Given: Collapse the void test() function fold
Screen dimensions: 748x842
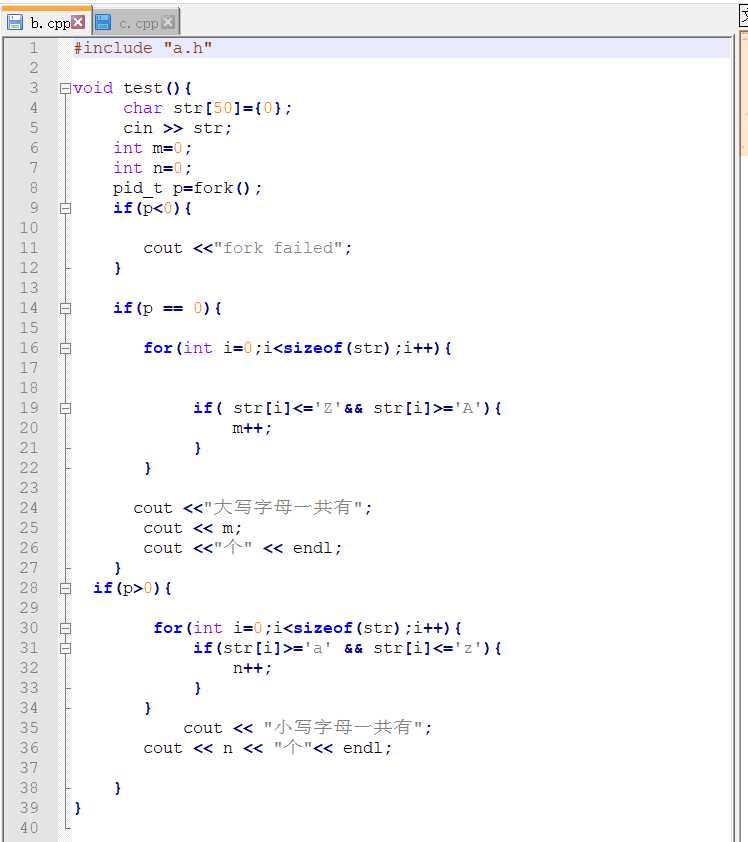Looking at the screenshot, I should (x=65, y=88).
